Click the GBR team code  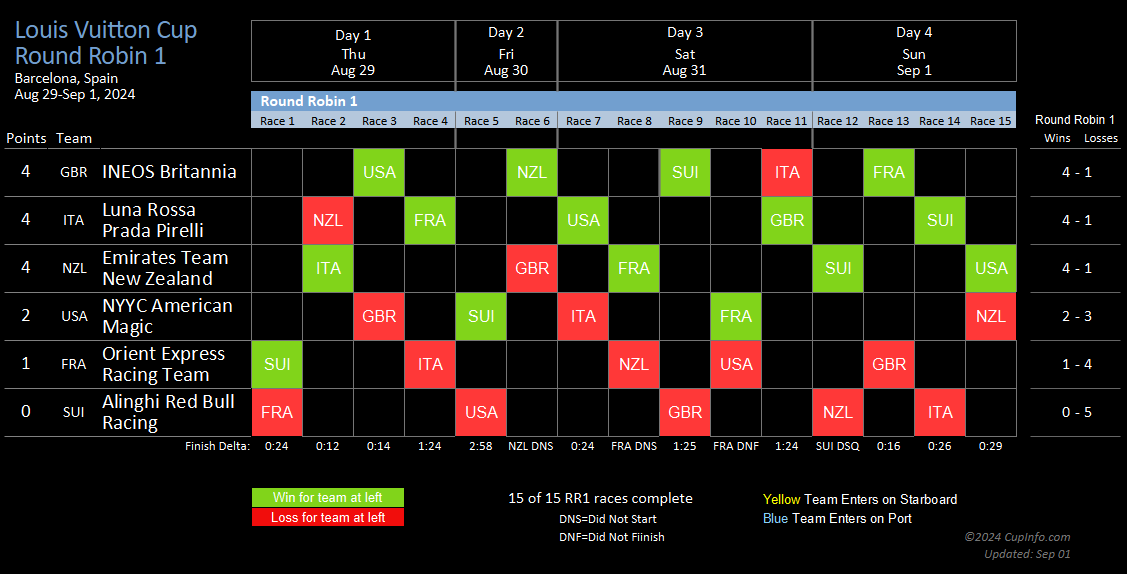click(73, 172)
